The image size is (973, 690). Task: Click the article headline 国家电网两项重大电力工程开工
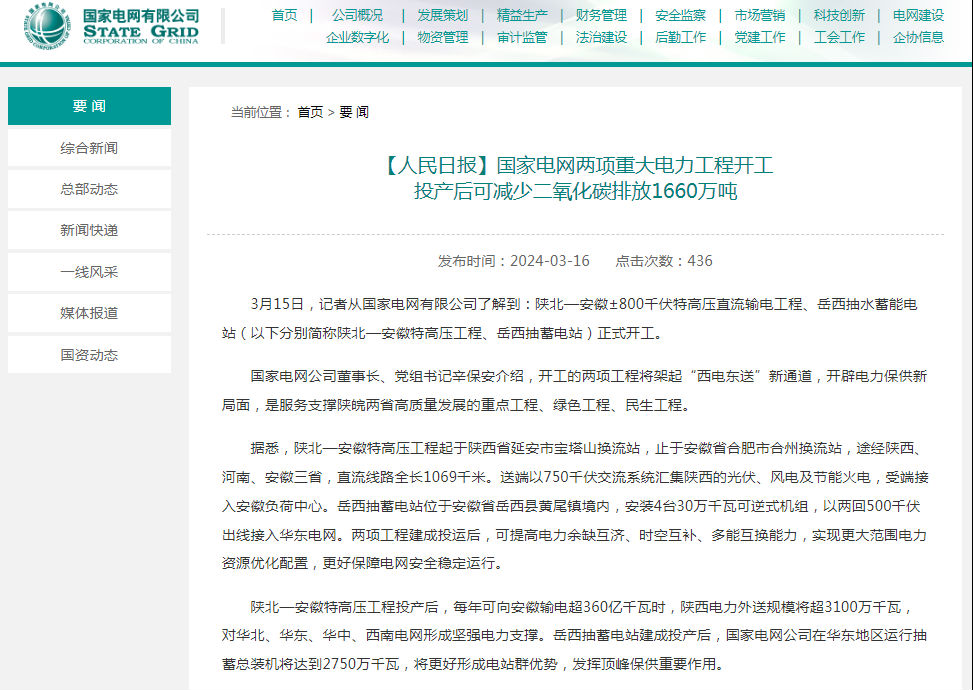576,166
